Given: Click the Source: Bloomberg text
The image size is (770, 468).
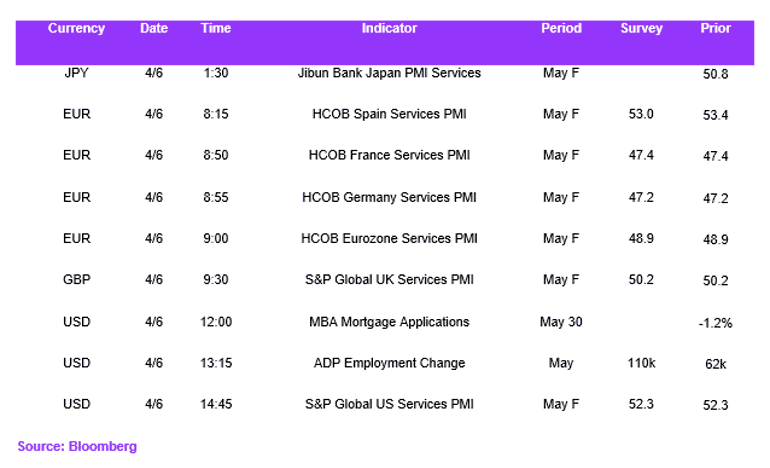Looking at the screenshot, I should coord(77,446).
